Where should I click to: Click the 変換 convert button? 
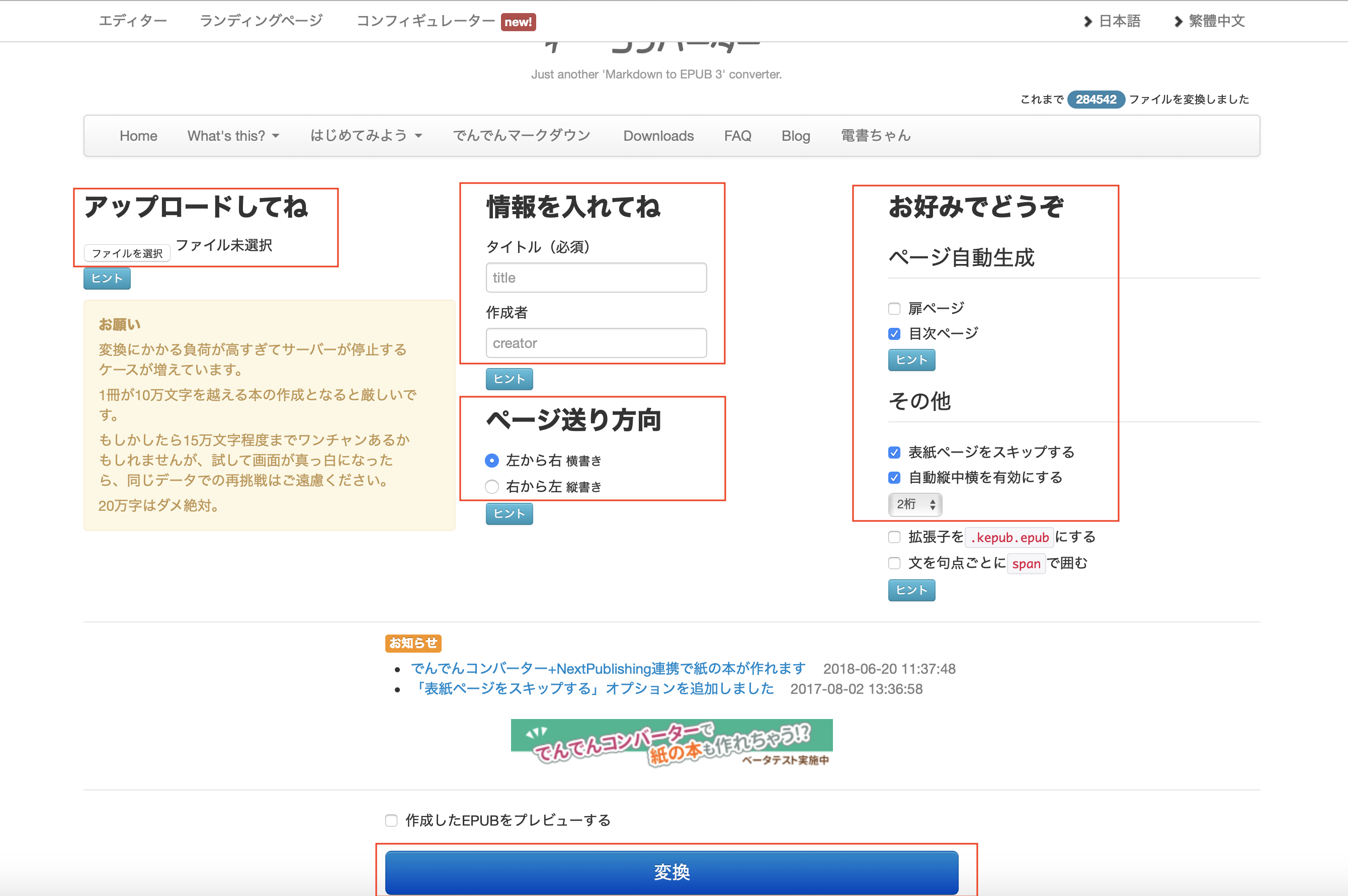click(673, 868)
